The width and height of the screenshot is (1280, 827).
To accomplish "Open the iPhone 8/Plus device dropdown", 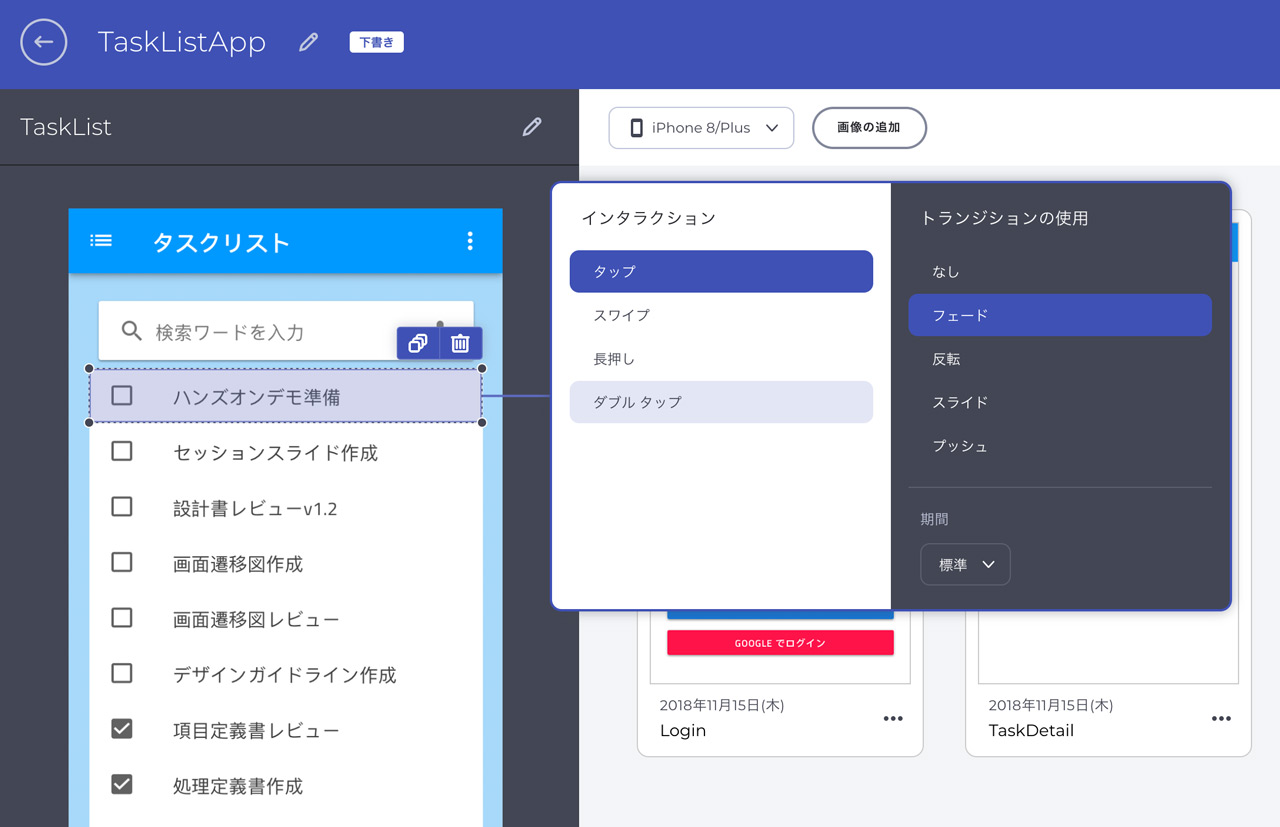I will [x=701, y=128].
